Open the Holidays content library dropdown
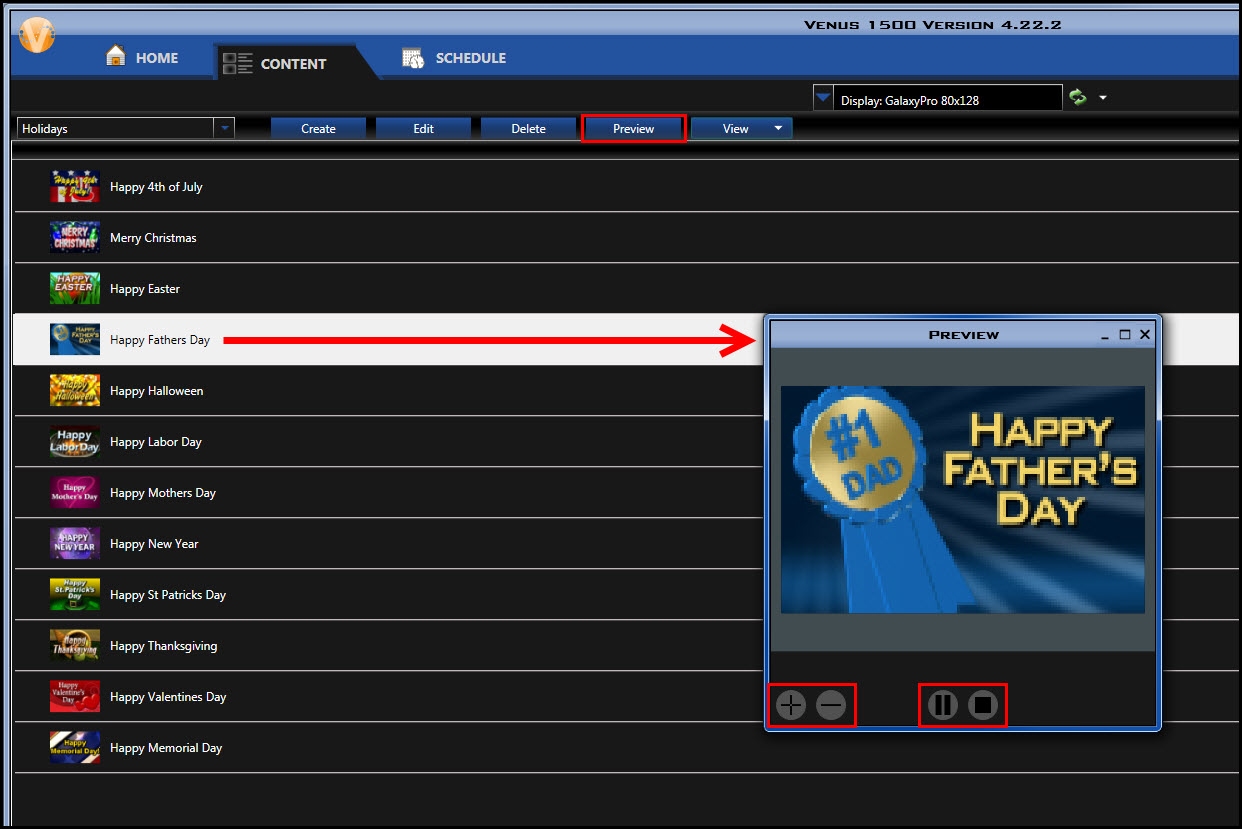Screen dimensions: 1242x829 224,128
